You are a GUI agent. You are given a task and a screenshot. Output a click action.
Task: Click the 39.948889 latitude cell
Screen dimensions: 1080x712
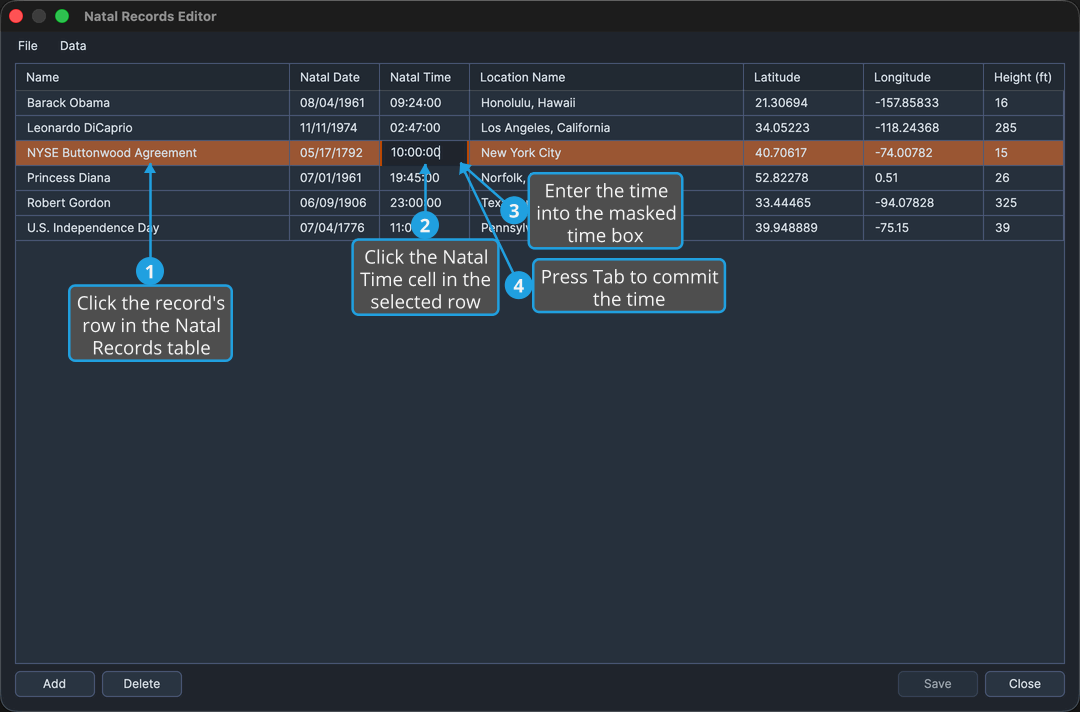(803, 228)
